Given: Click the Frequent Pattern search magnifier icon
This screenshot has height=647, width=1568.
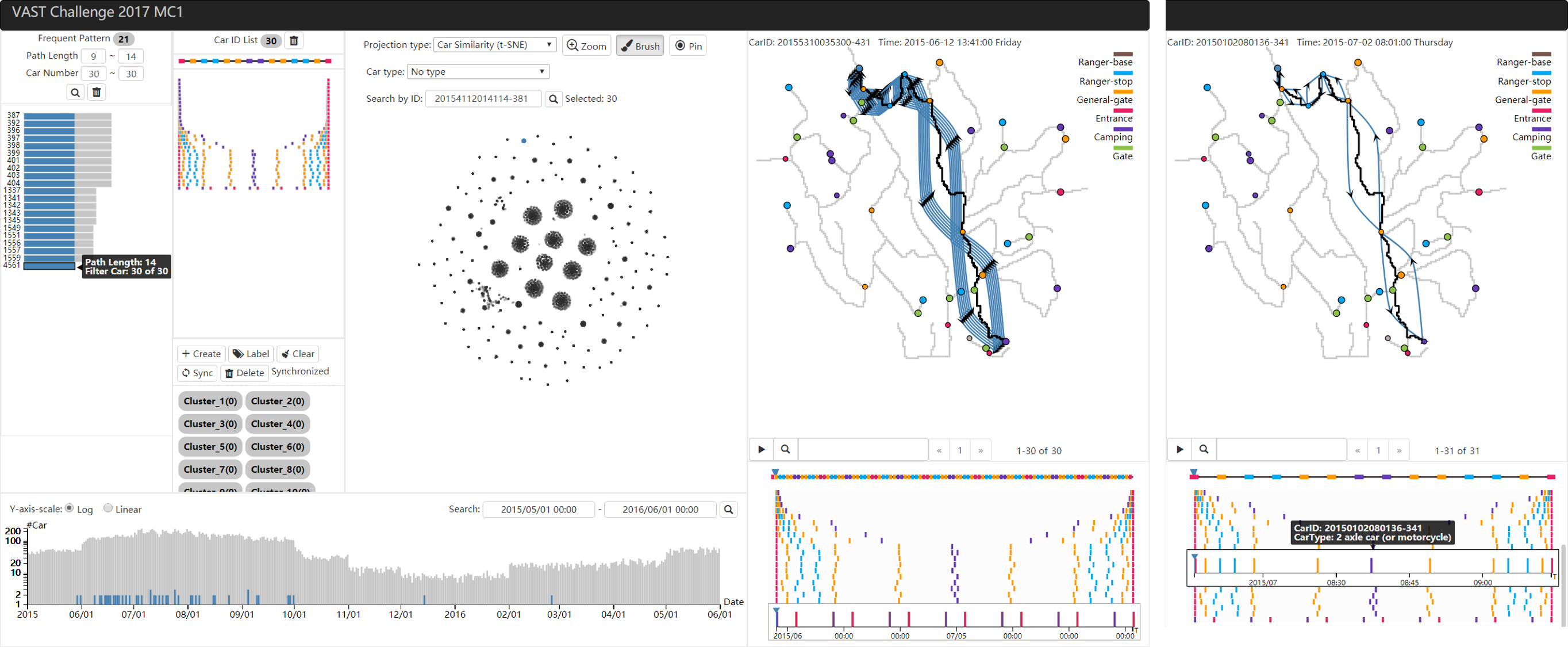Looking at the screenshot, I should click(x=75, y=93).
